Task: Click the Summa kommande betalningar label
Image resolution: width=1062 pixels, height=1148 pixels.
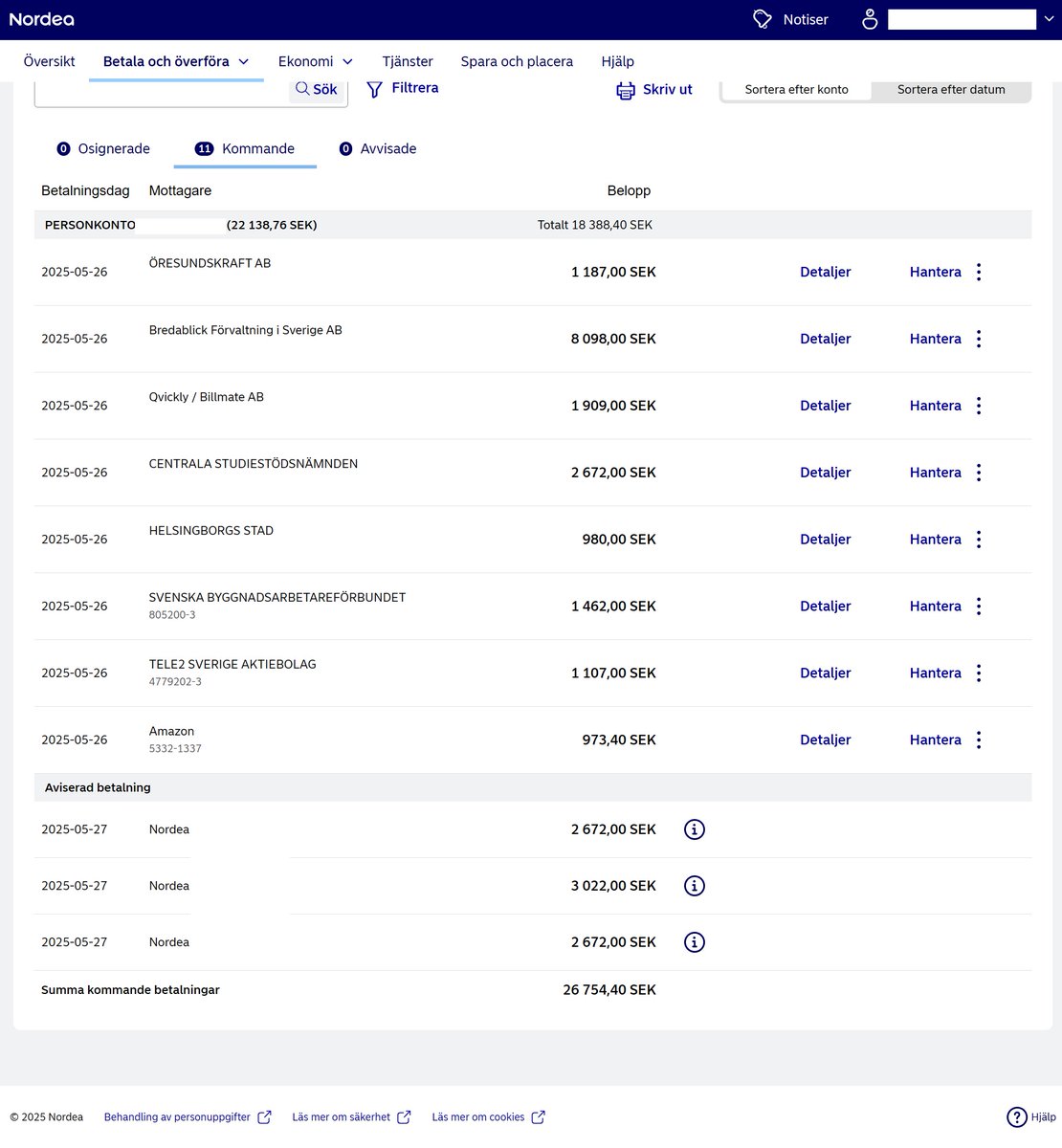Action: pos(130,990)
